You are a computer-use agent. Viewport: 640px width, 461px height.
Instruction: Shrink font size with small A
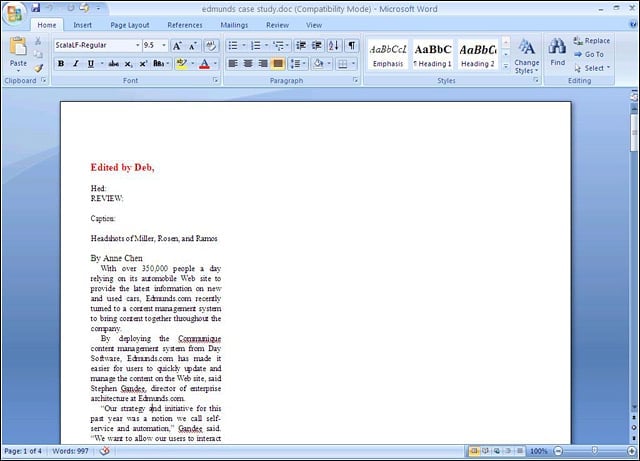193,46
